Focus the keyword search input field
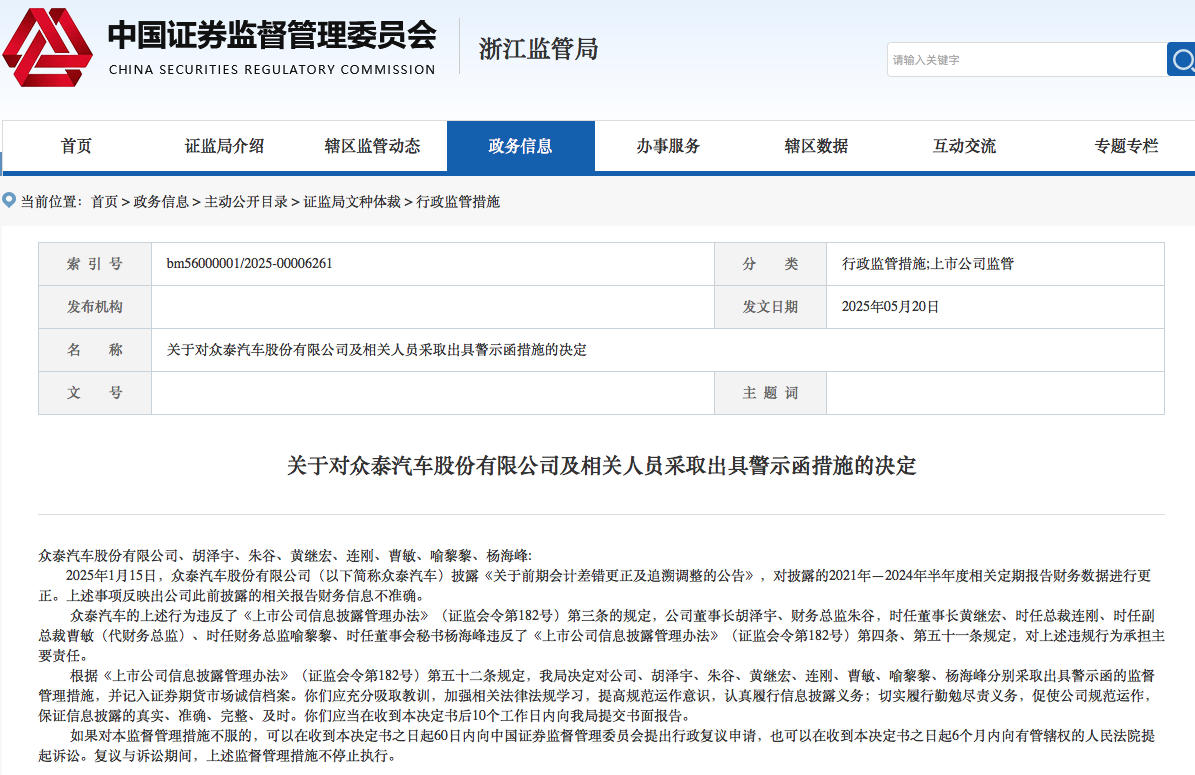The image size is (1195, 775). (1027, 59)
